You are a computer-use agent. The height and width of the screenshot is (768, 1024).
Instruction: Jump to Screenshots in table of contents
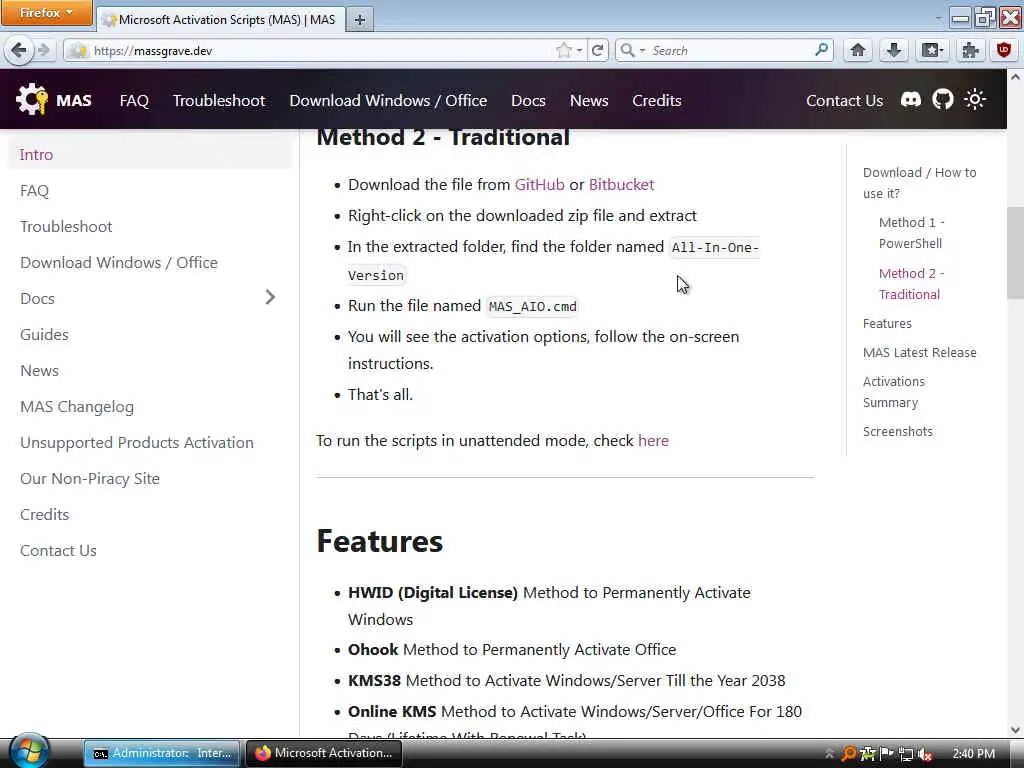point(897,432)
